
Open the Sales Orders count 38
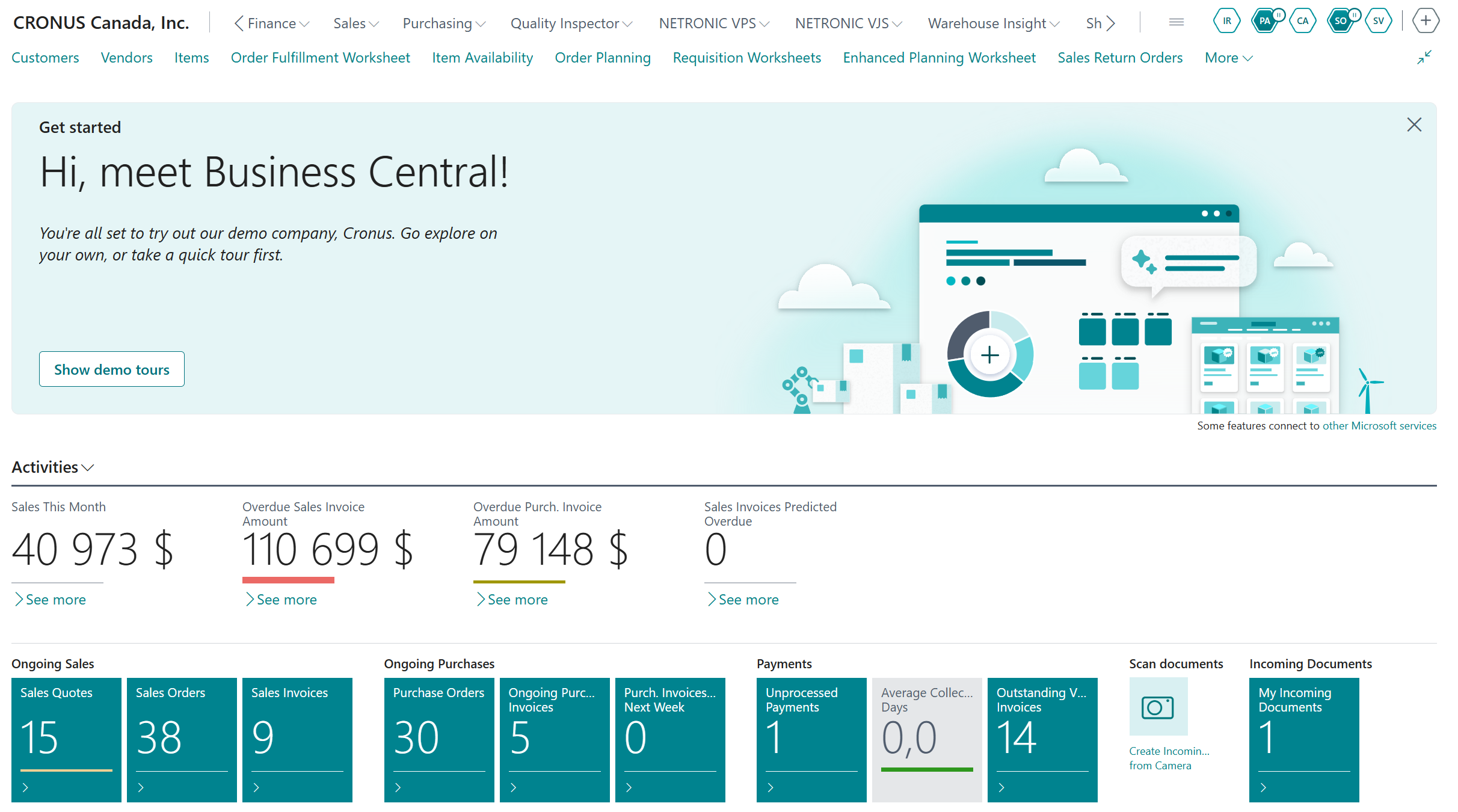[159, 737]
